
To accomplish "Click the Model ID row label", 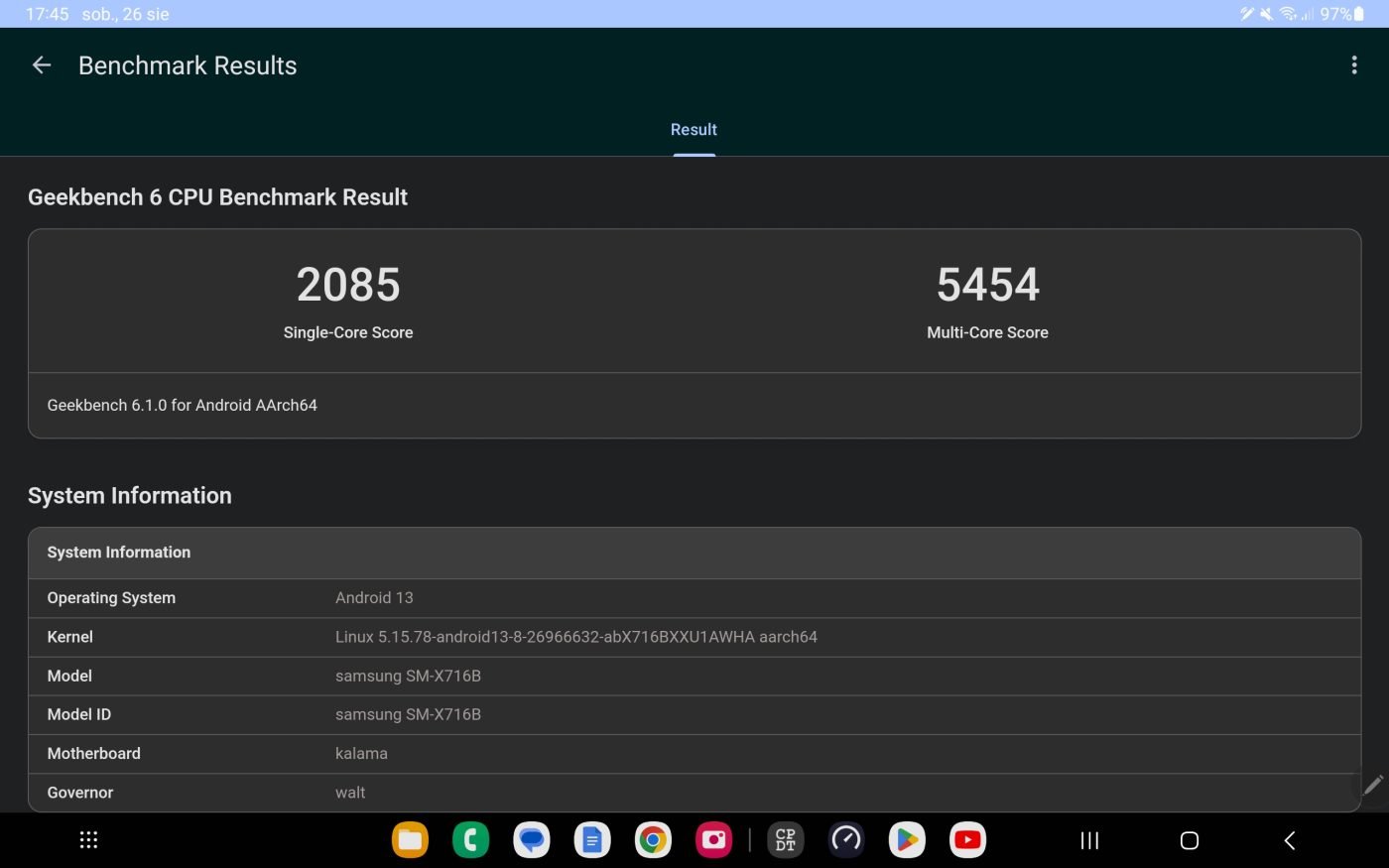I will 79,714.
